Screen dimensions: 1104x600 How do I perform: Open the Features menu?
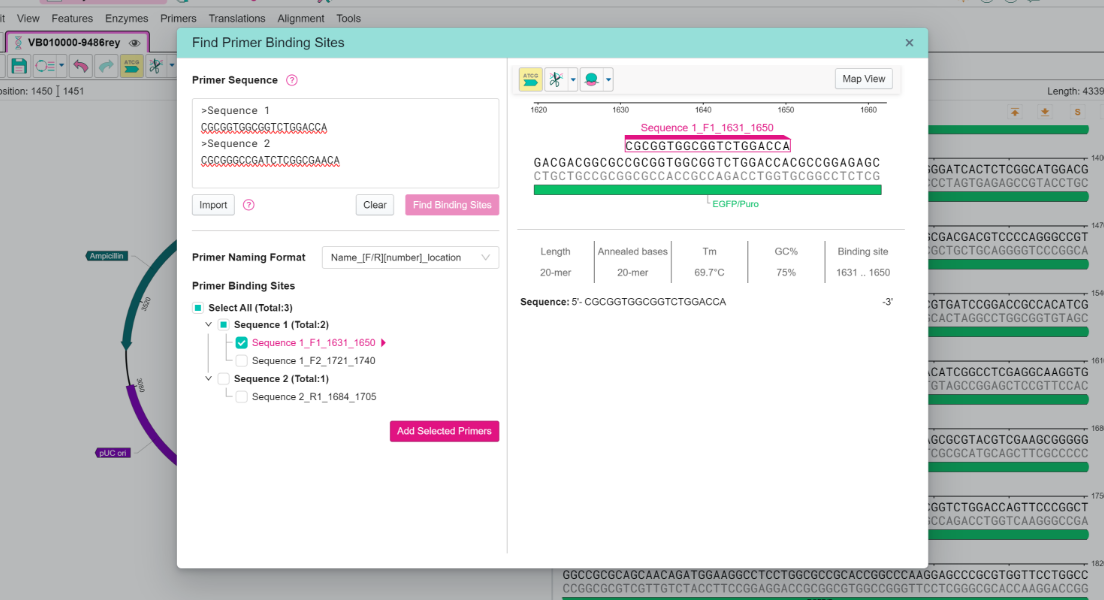tap(72, 18)
